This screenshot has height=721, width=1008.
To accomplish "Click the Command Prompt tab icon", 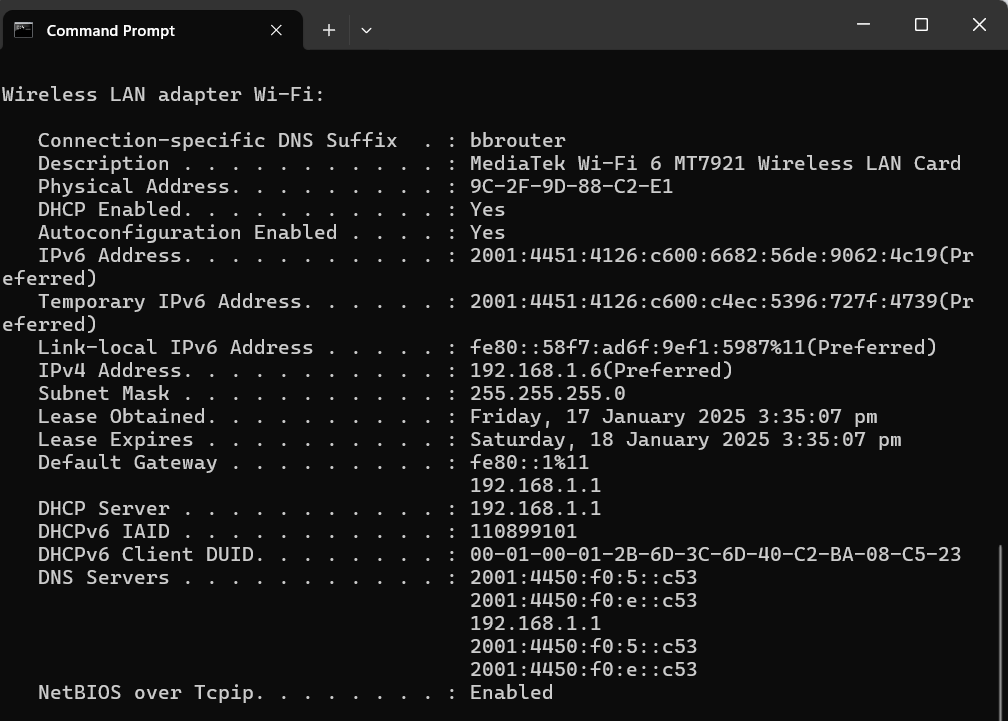I will tap(23, 30).
